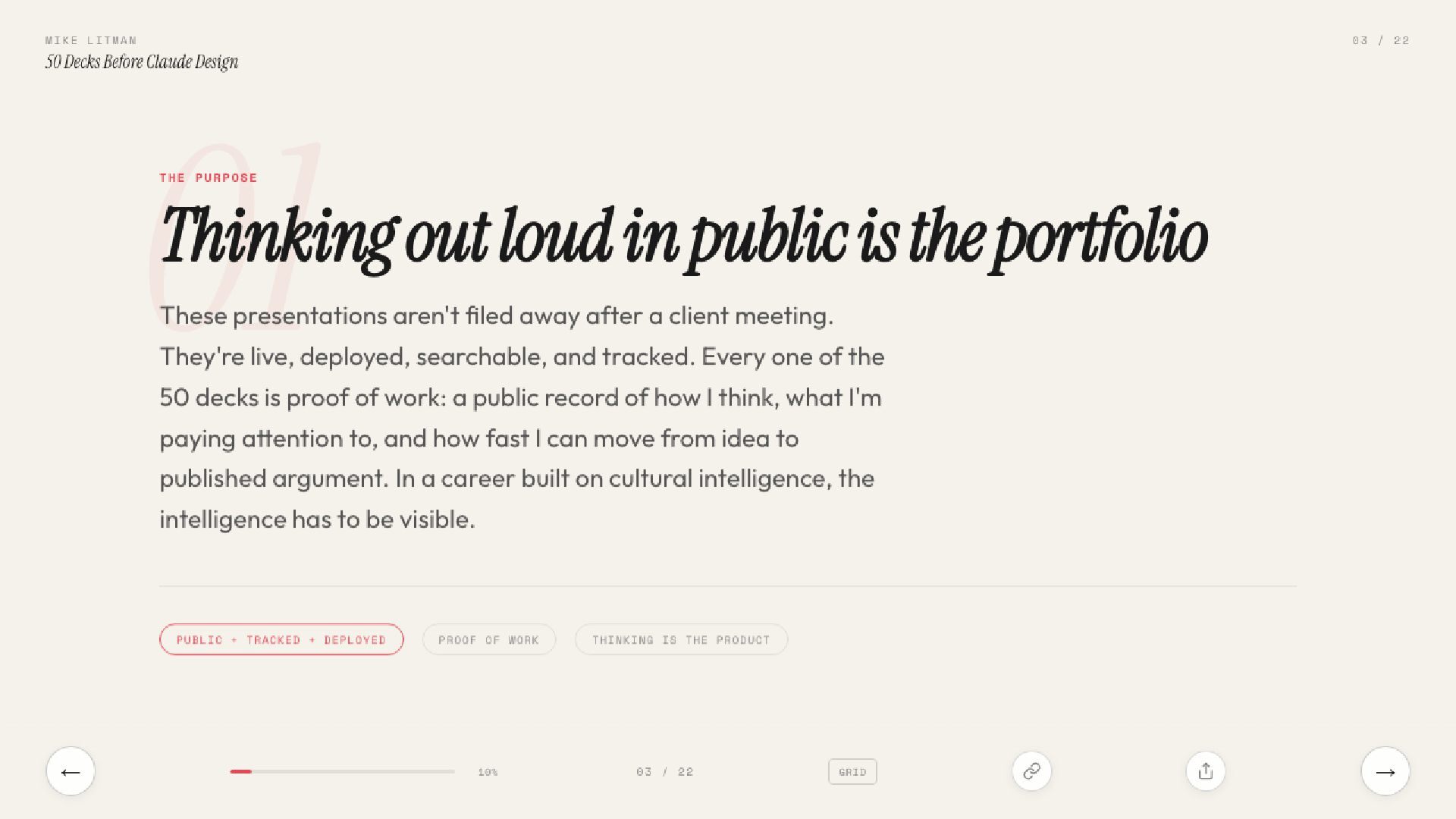Open the share export icon
Image resolution: width=1456 pixels, height=819 pixels.
(1206, 771)
